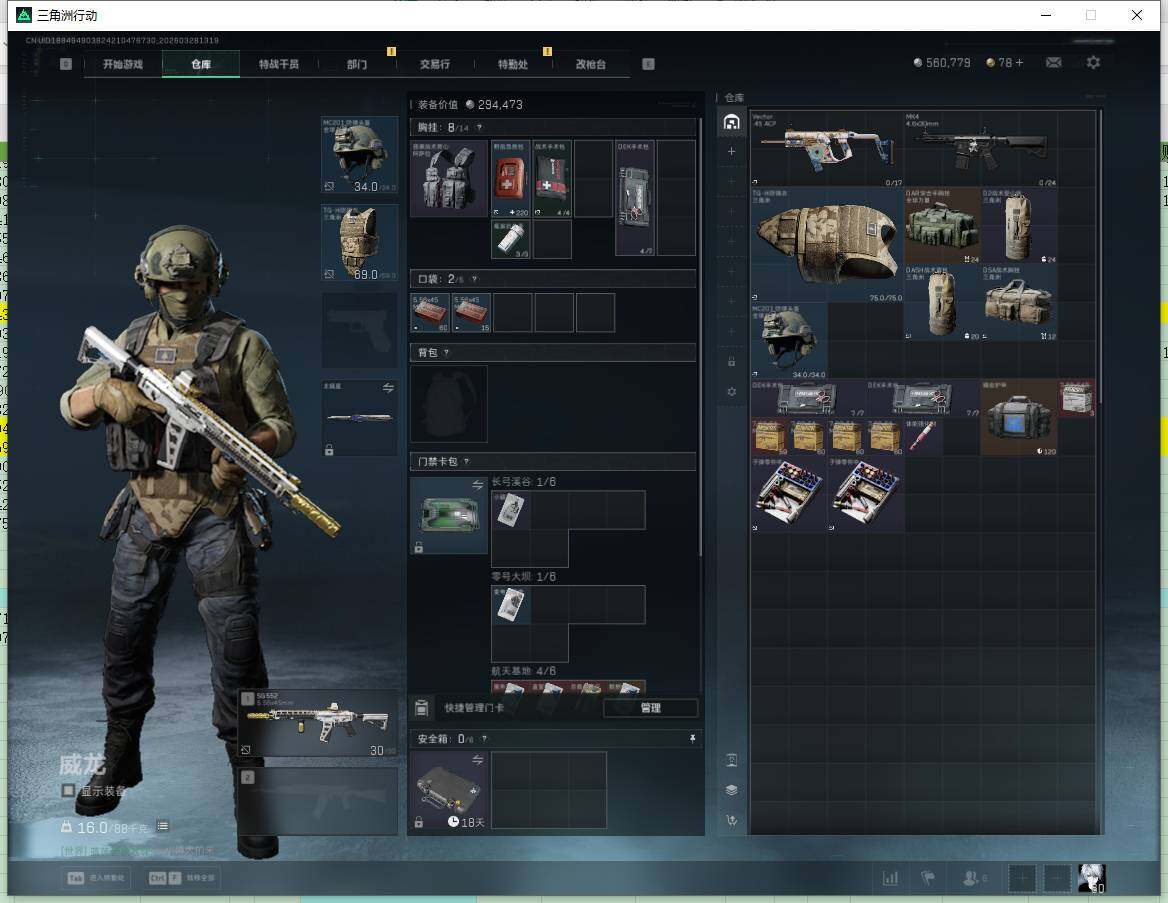
Task: Open the weight details list icon
Action: (162, 826)
